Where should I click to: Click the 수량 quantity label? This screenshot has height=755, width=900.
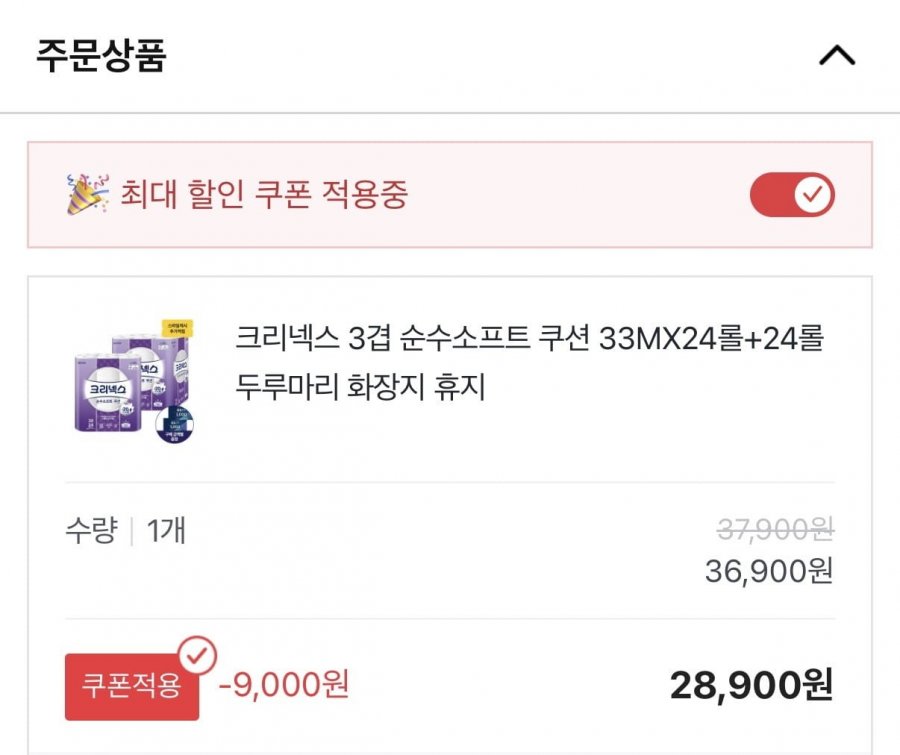(x=92, y=530)
